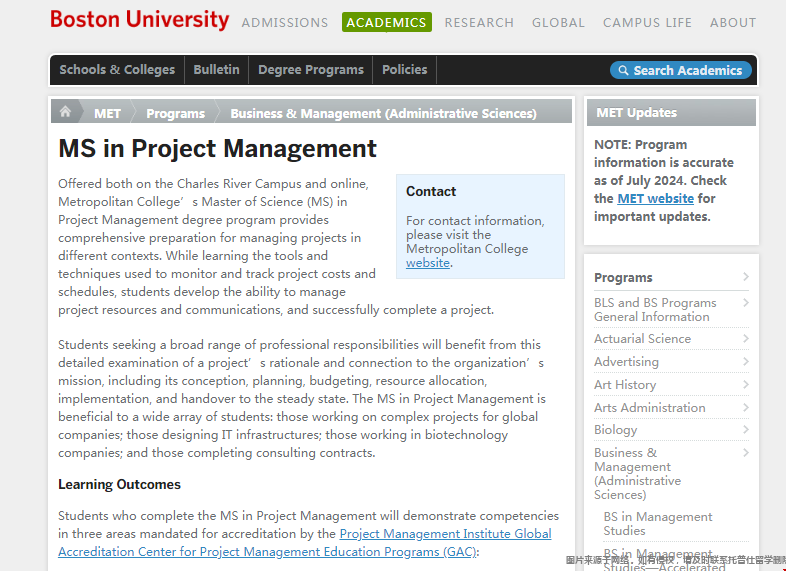
Task: Open BS in Management Studies sublink
Action: [658, 524]
